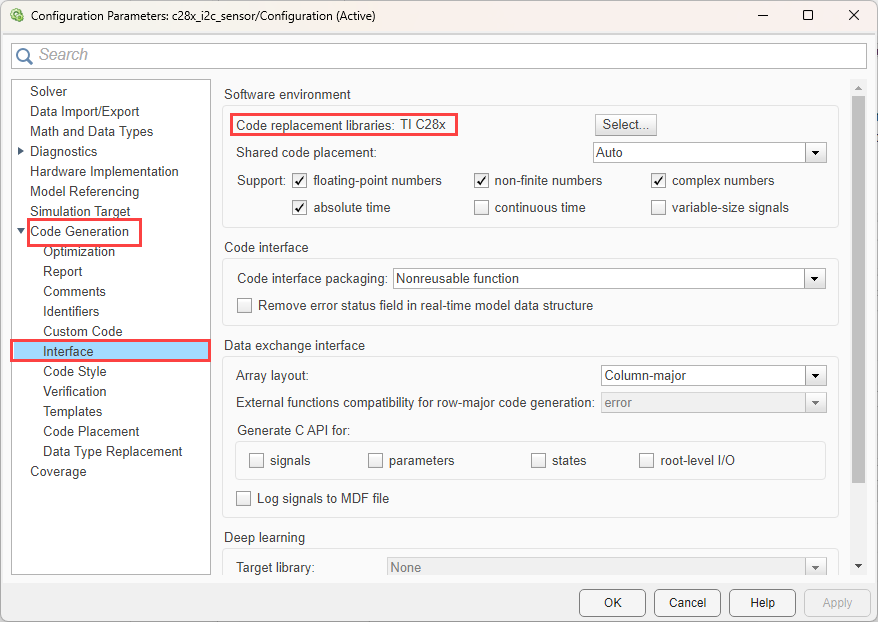Click the Apply button

click(837, 603)
